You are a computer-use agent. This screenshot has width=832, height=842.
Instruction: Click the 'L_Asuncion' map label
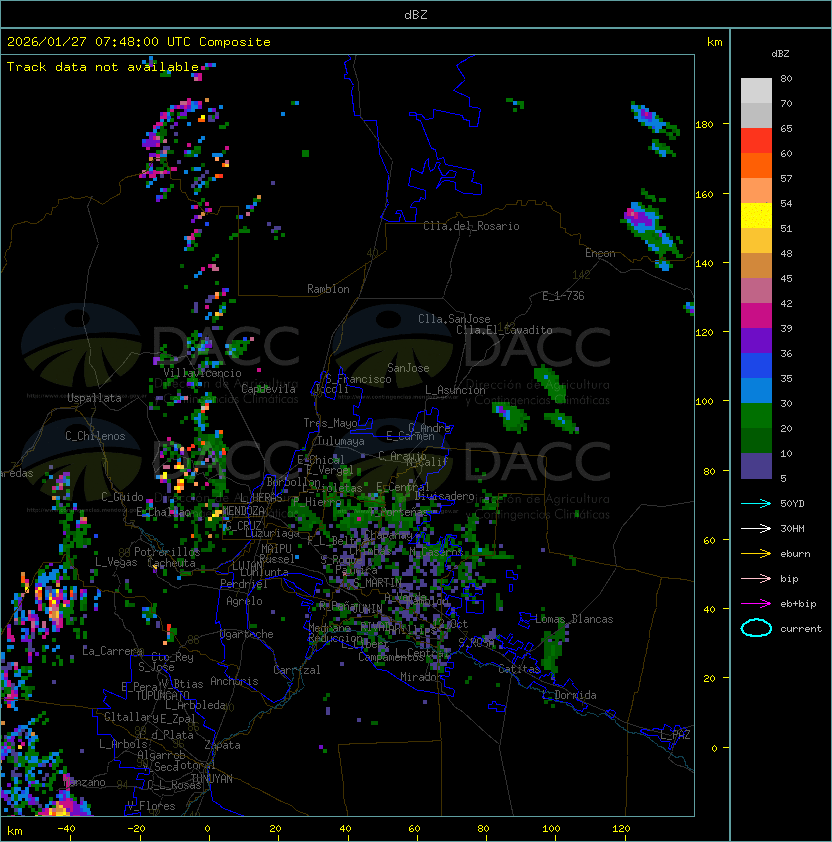[x=455, y=390]
